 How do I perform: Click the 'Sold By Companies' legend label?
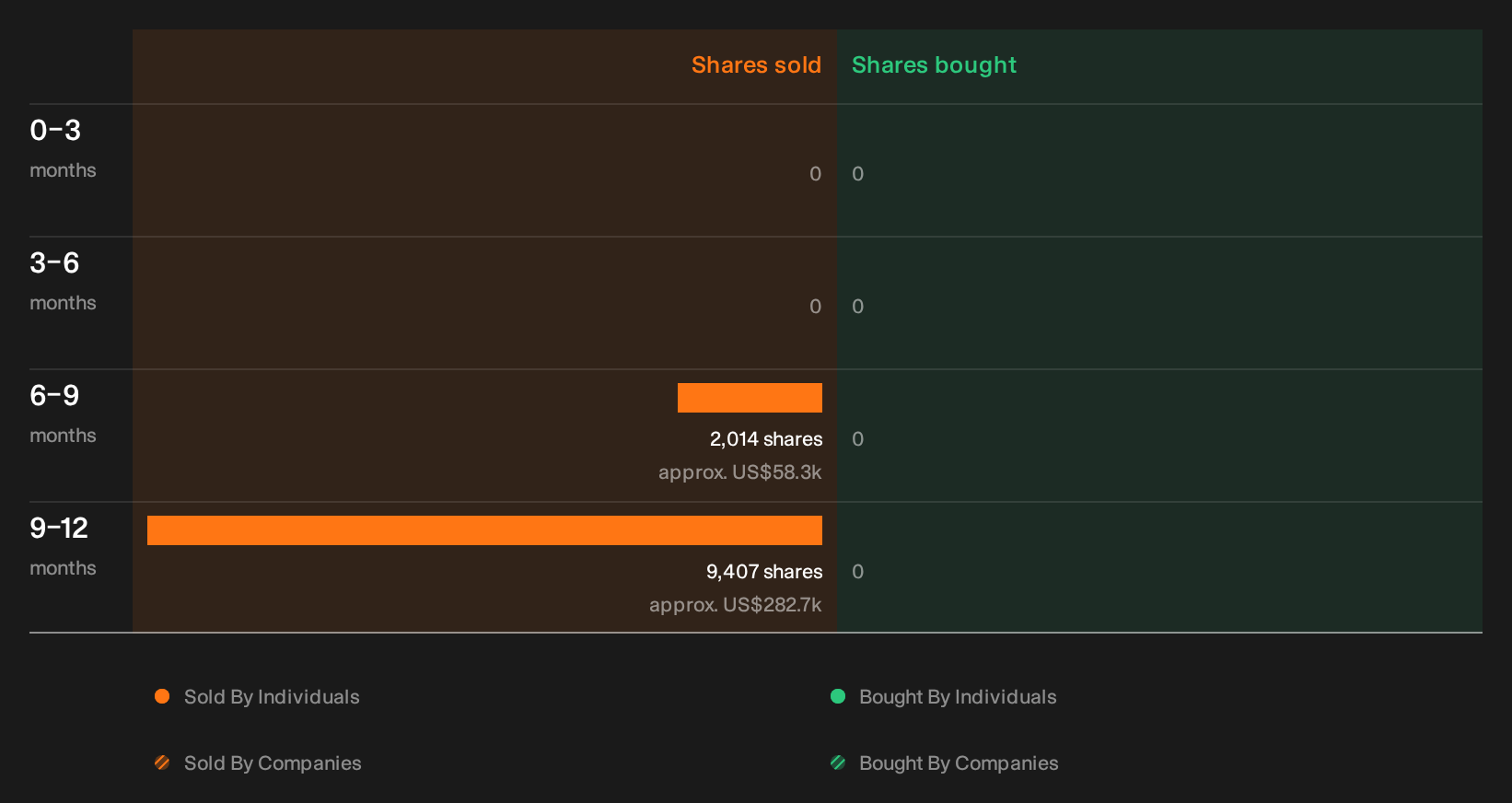273,763
